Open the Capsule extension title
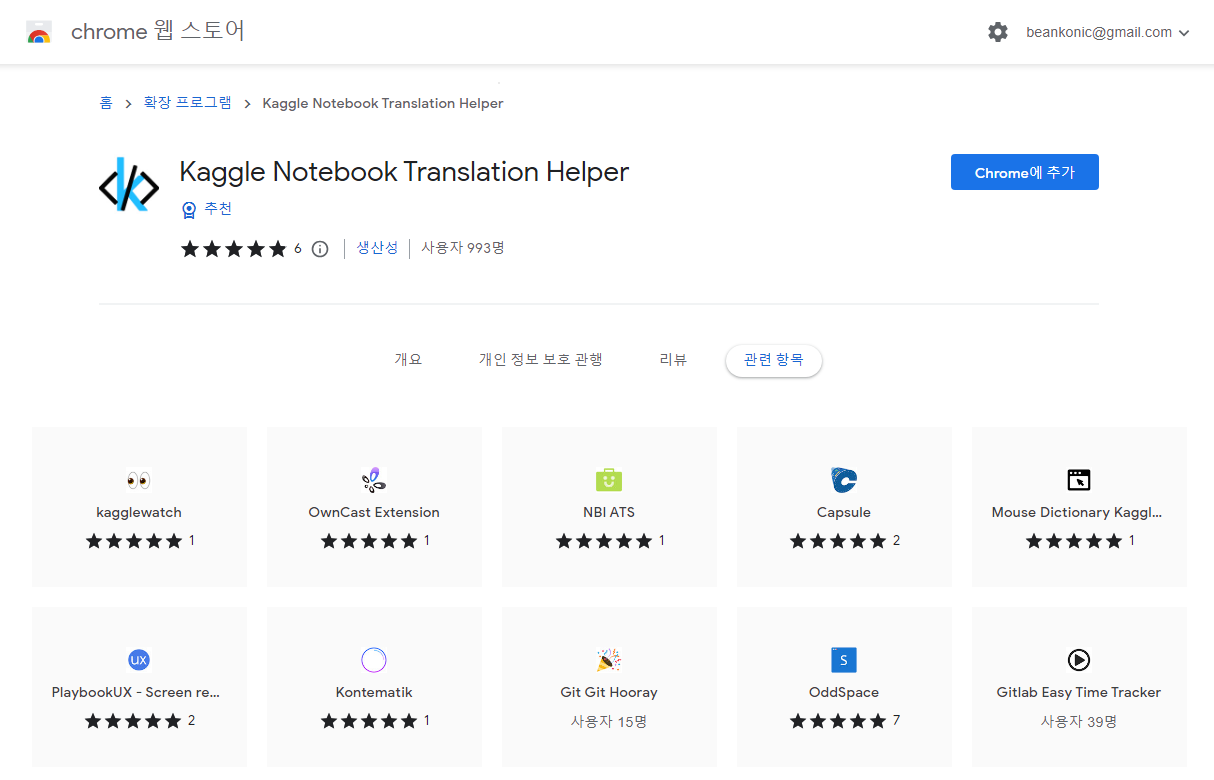Image resolution: width=1214 pixels, height=780 pixels. [x=844, y=512]
